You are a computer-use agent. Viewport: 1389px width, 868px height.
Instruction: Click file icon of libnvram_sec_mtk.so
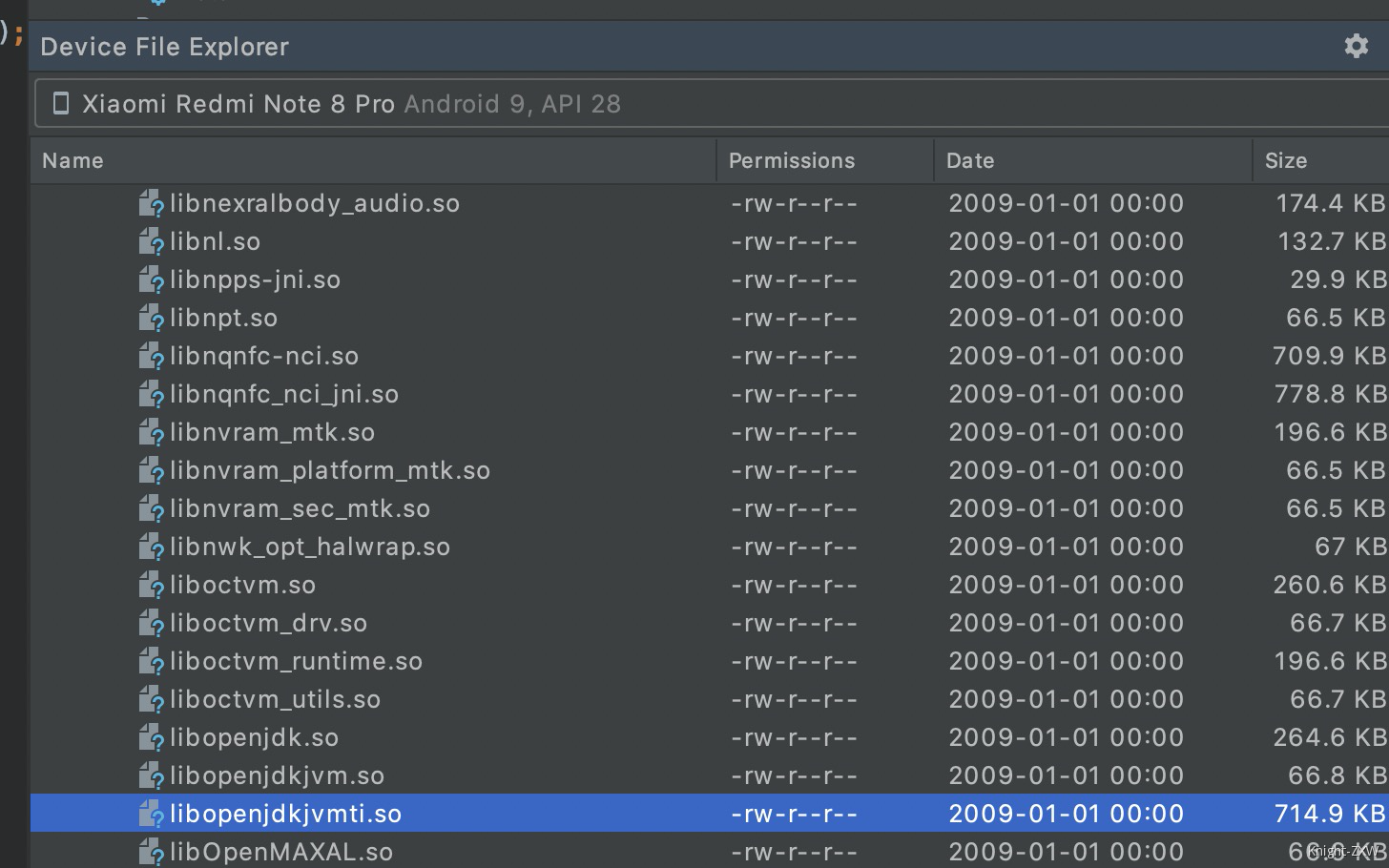point(151,508)
